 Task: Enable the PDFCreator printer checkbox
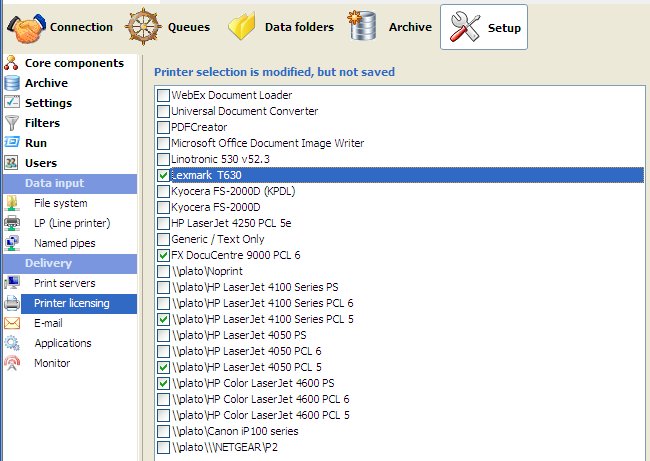(163, 127)
